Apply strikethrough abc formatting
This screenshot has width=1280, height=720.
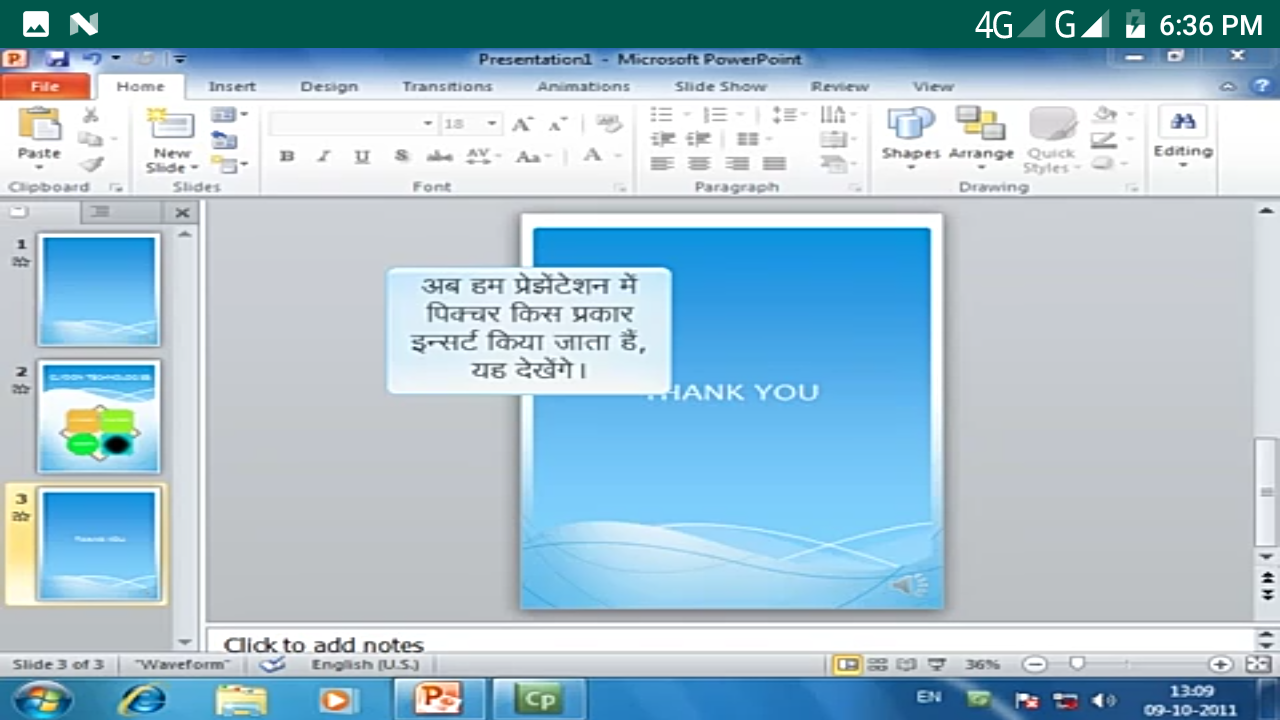[439, 156]
